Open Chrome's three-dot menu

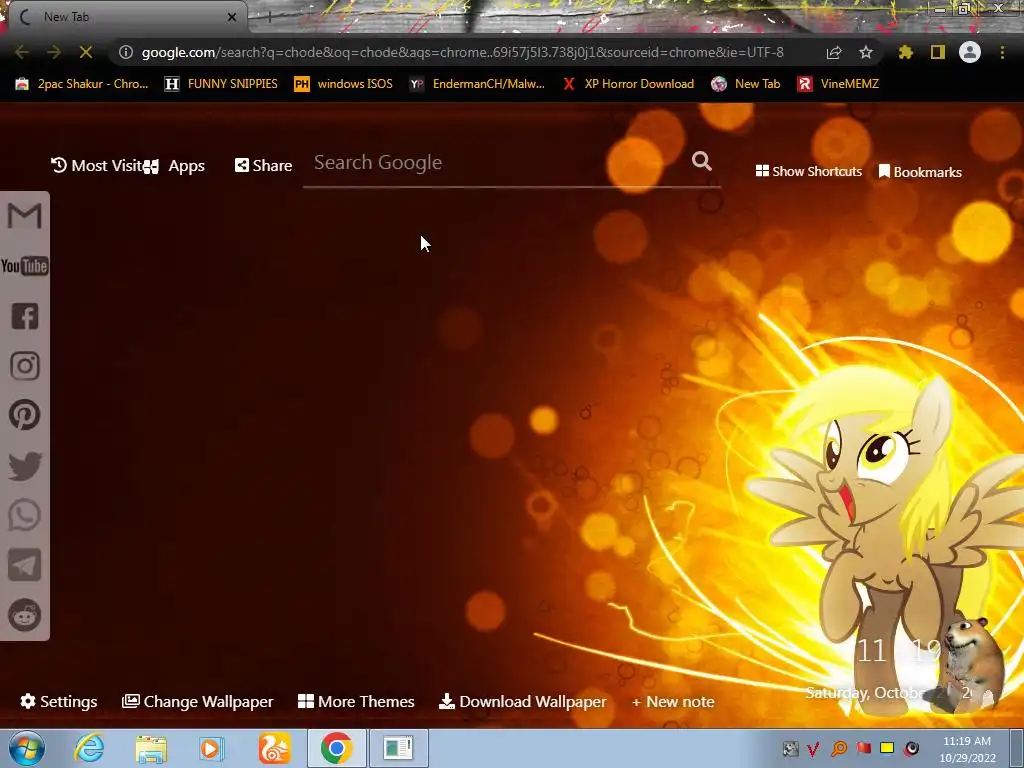1002,52
